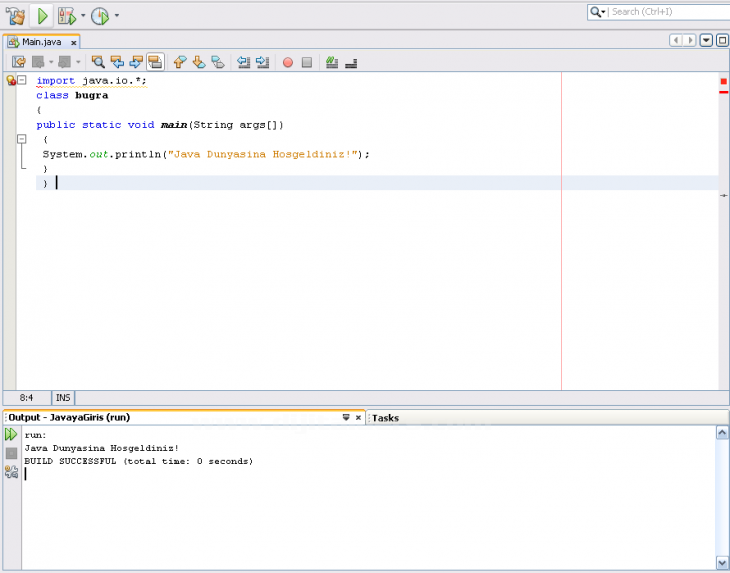Screen dimensions: 730x573
Task: Close the Main.java tab
Action: tap(74, 43)
